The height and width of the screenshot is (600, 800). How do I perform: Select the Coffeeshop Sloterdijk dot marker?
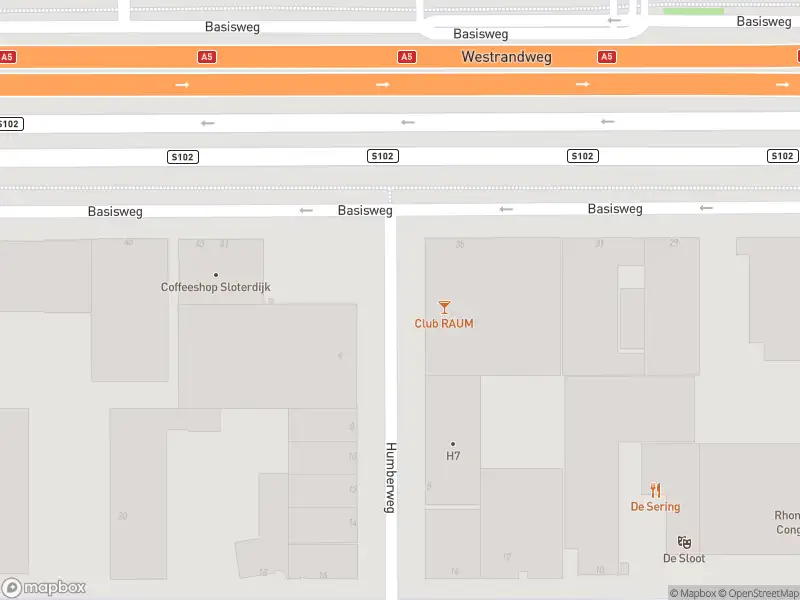pyautogui.click(x=215, y=275)
